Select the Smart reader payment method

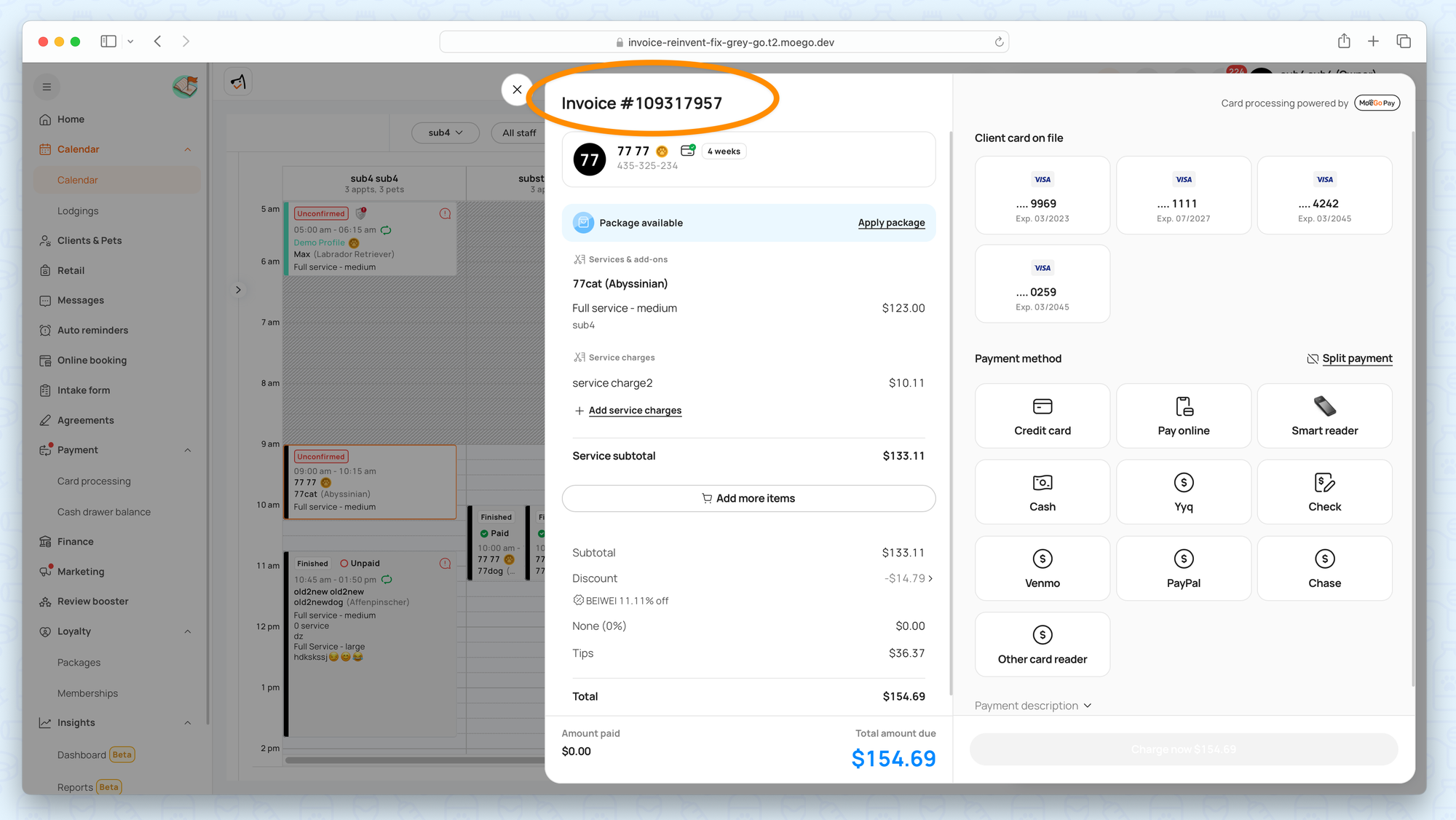(1324, 416)
